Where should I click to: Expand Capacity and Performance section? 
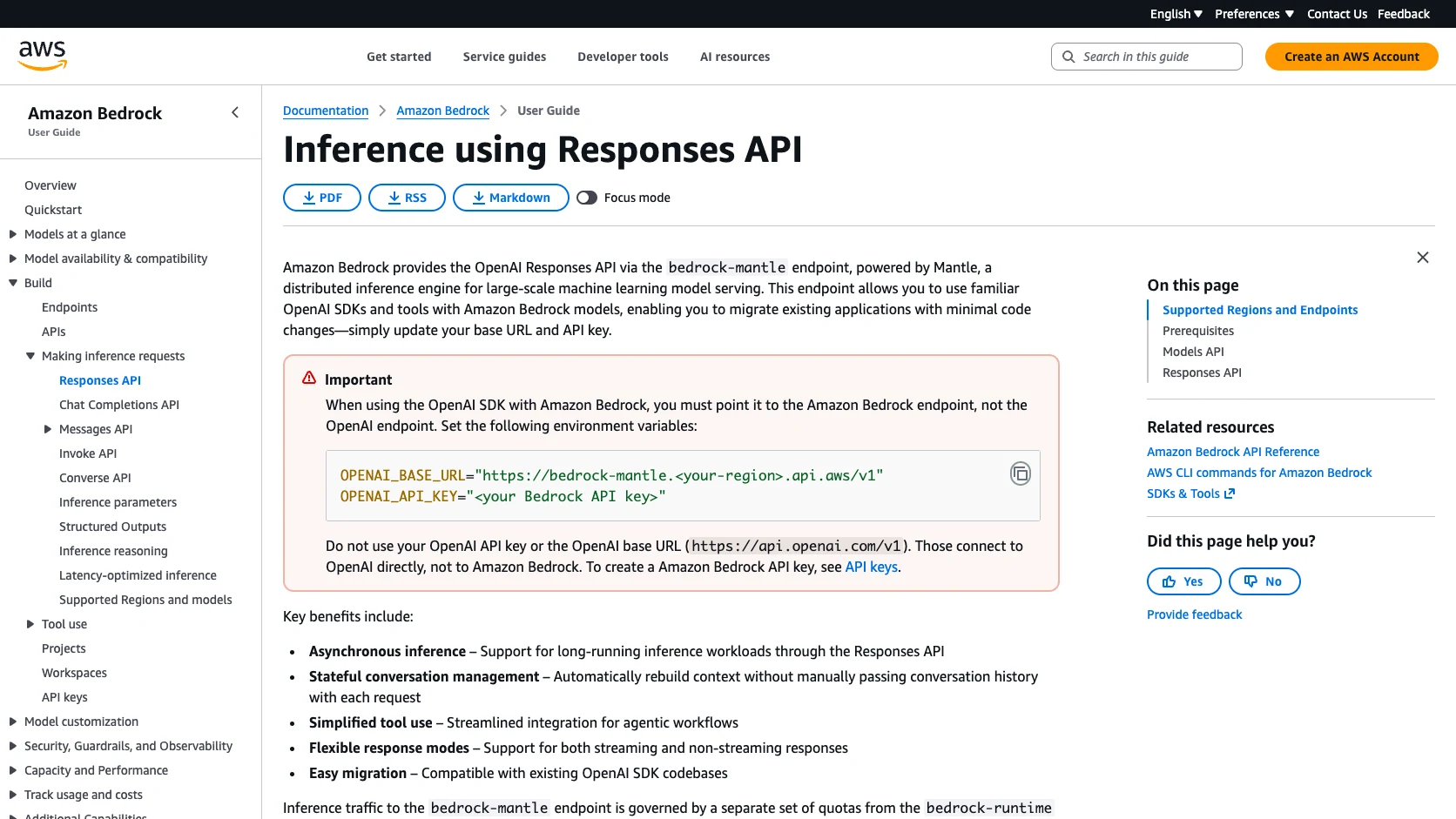(x=13, y=770)
